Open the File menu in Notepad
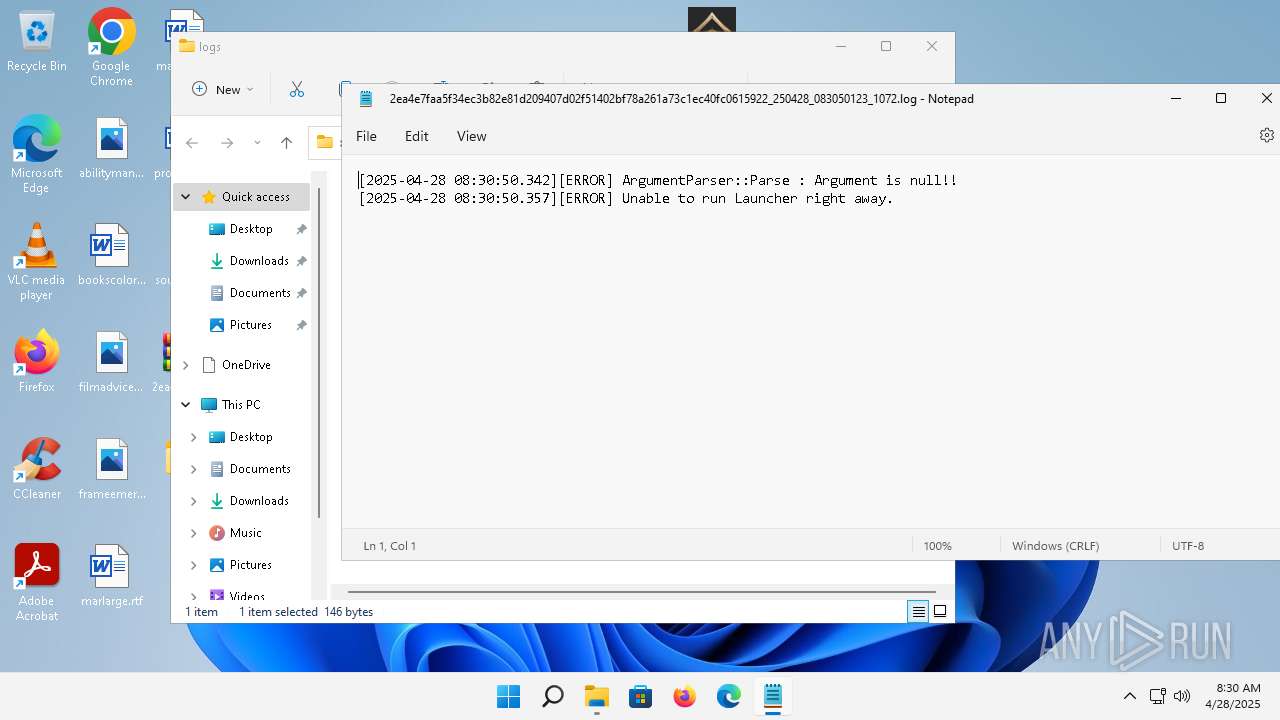The image size is (1280, 720). tap(366, 136)
